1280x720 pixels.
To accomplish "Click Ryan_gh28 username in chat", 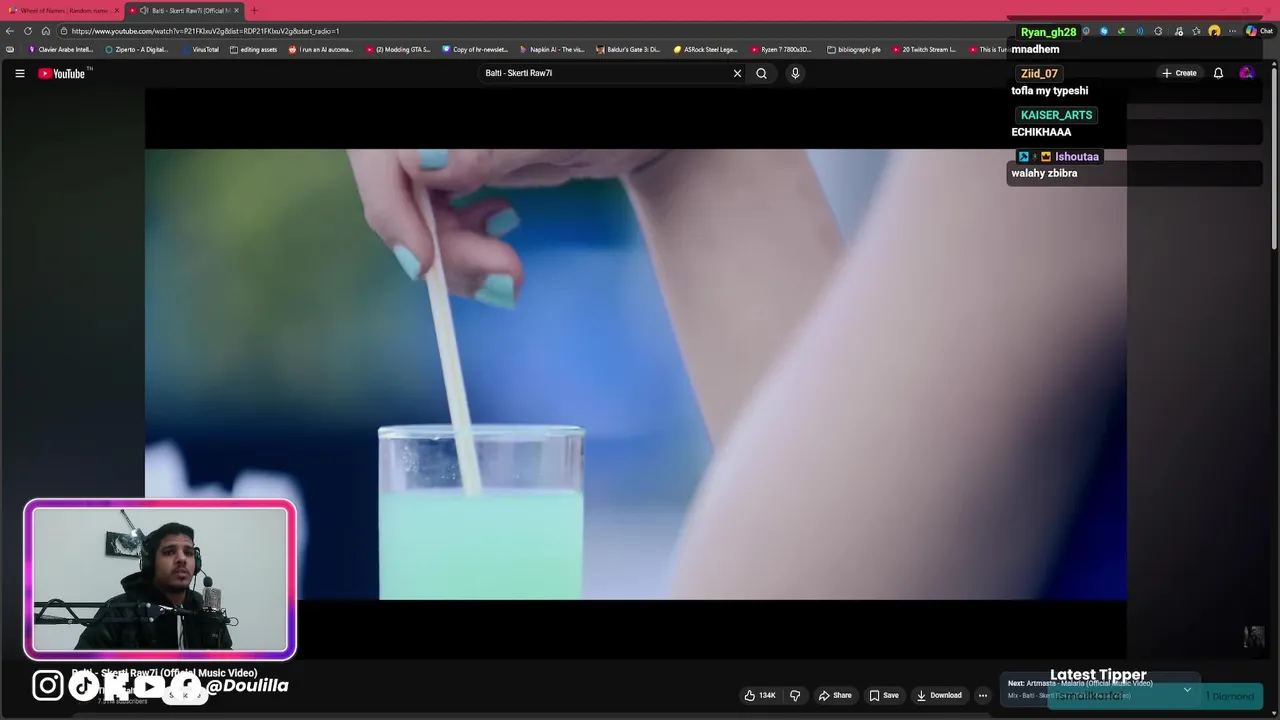I will coord(1048,32).
